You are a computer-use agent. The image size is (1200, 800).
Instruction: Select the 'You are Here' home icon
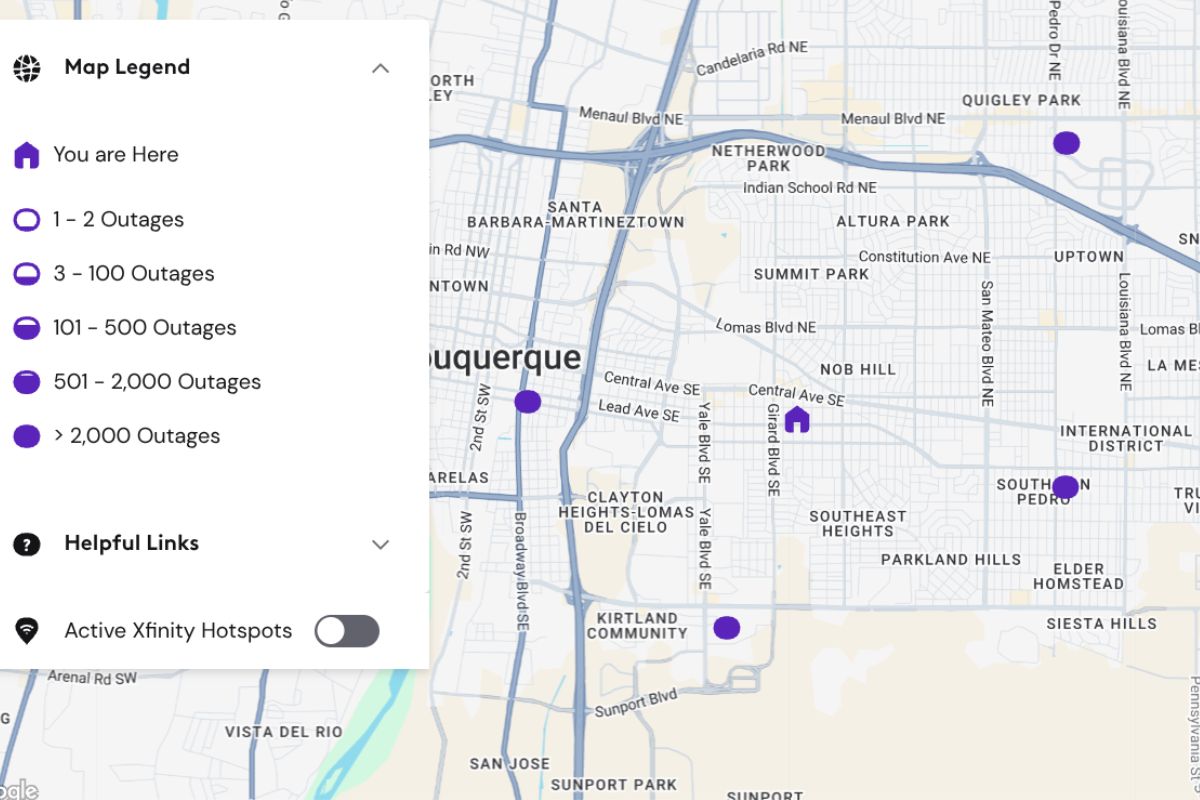(x=27, y=154)
